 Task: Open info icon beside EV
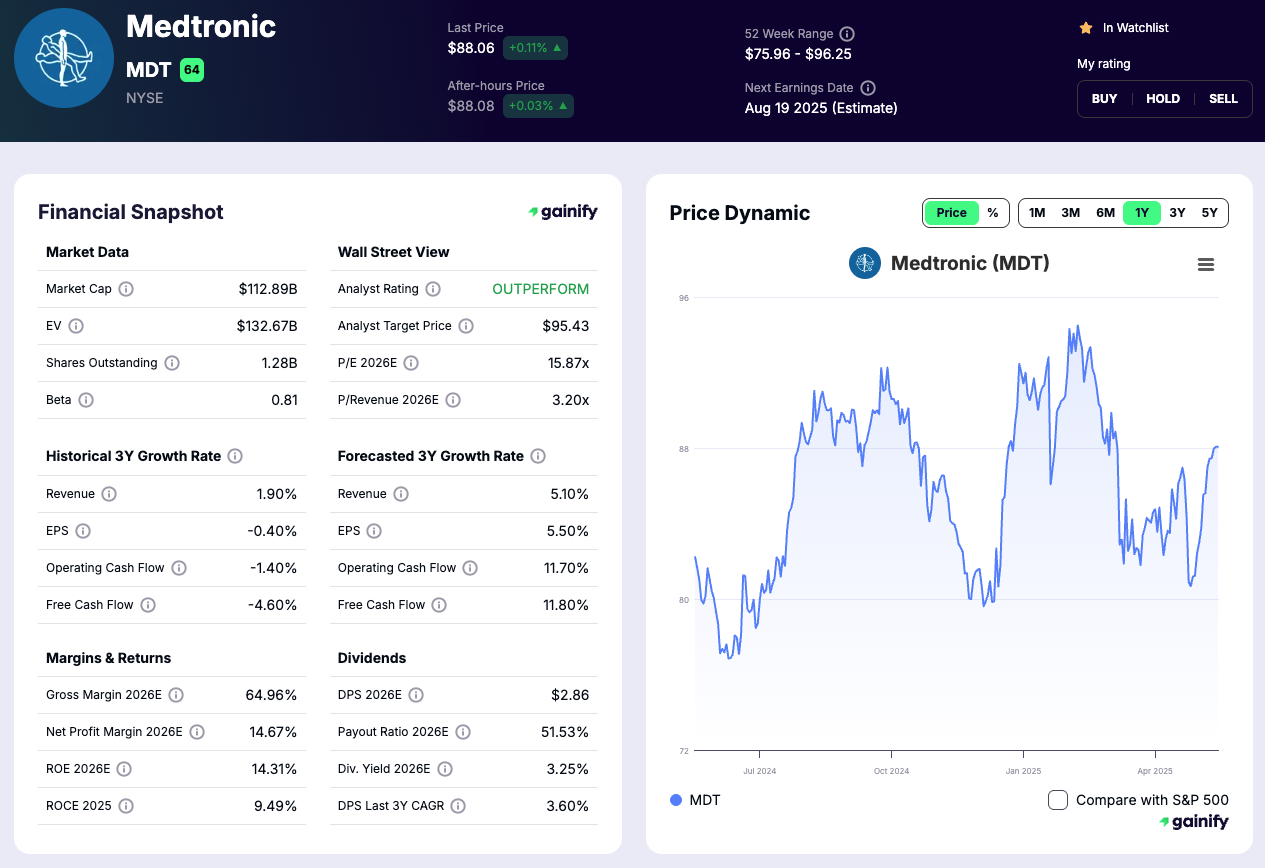[x=76, y=326]
